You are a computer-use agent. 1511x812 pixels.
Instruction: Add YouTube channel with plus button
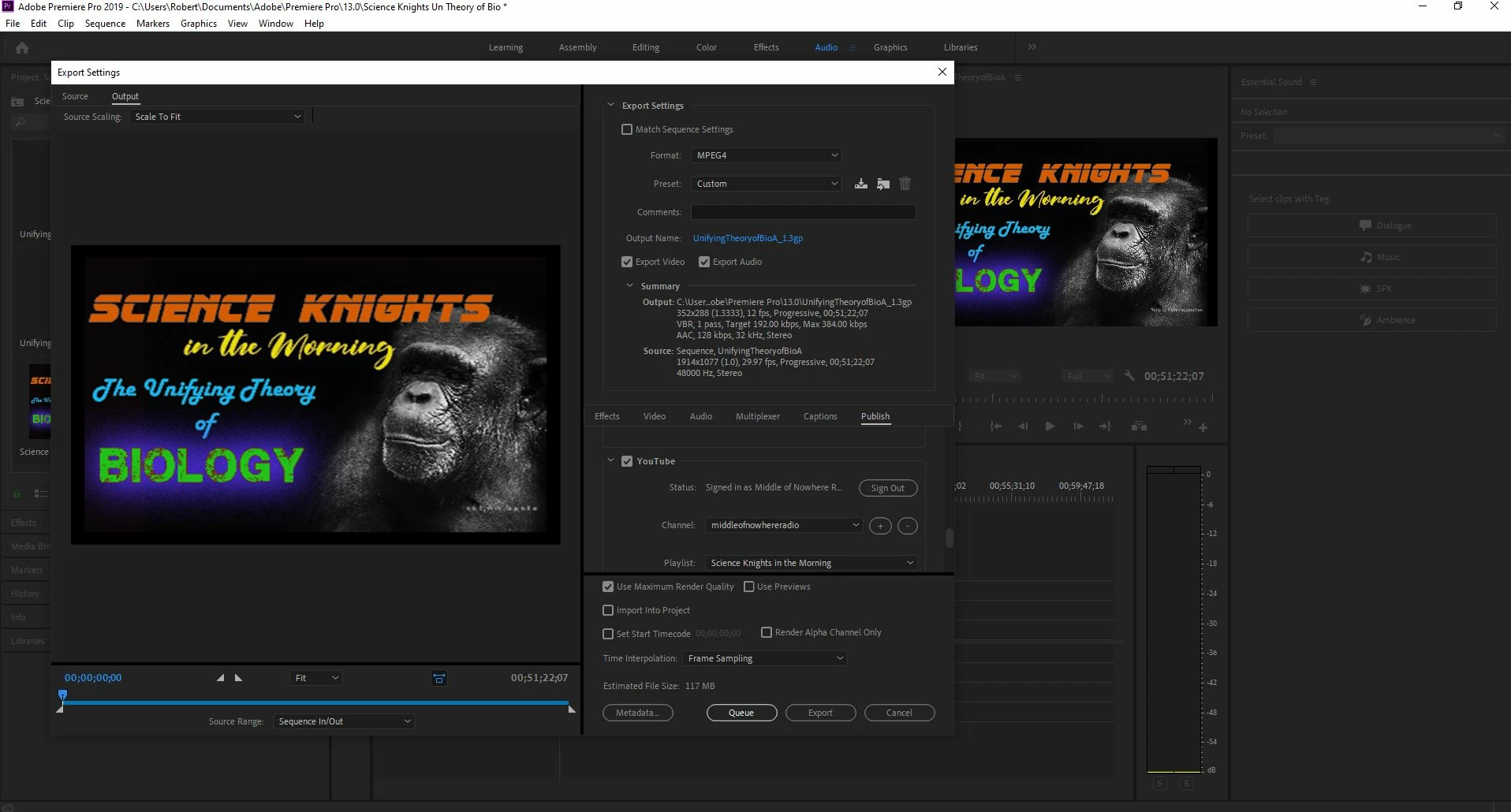click(880, 526)
